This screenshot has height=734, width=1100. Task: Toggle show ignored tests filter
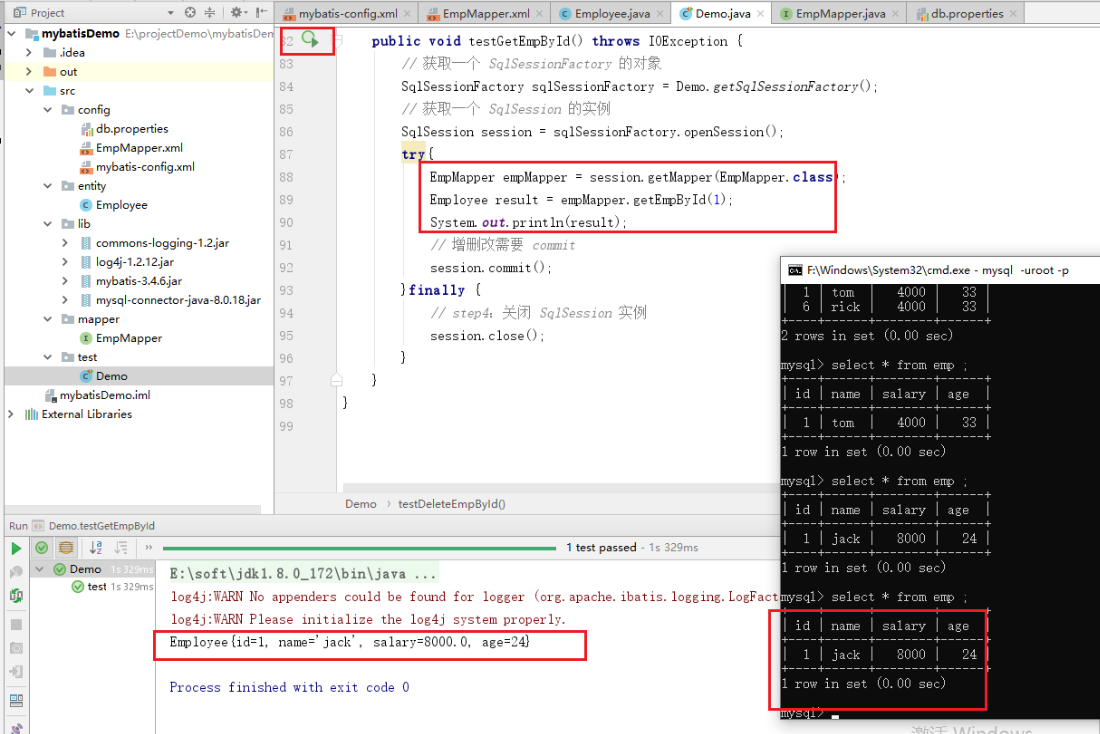(x=66, y=547)
